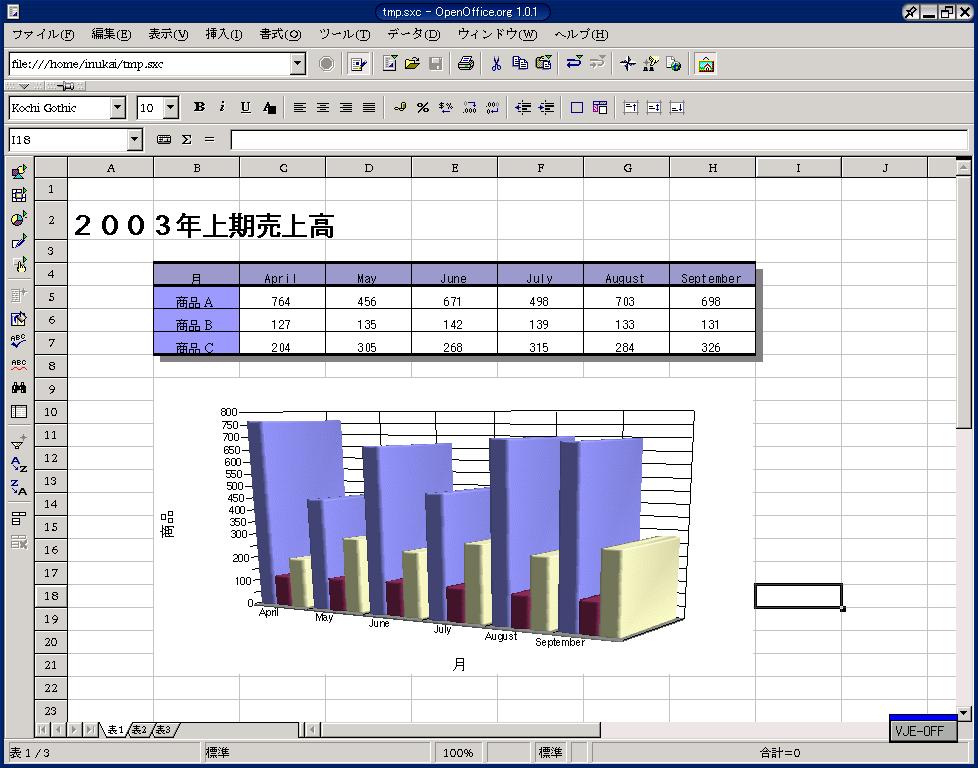Toggle italic text formatting
Image resolution: width=978 pixels, height=768 pixels.
pos(222,108)
